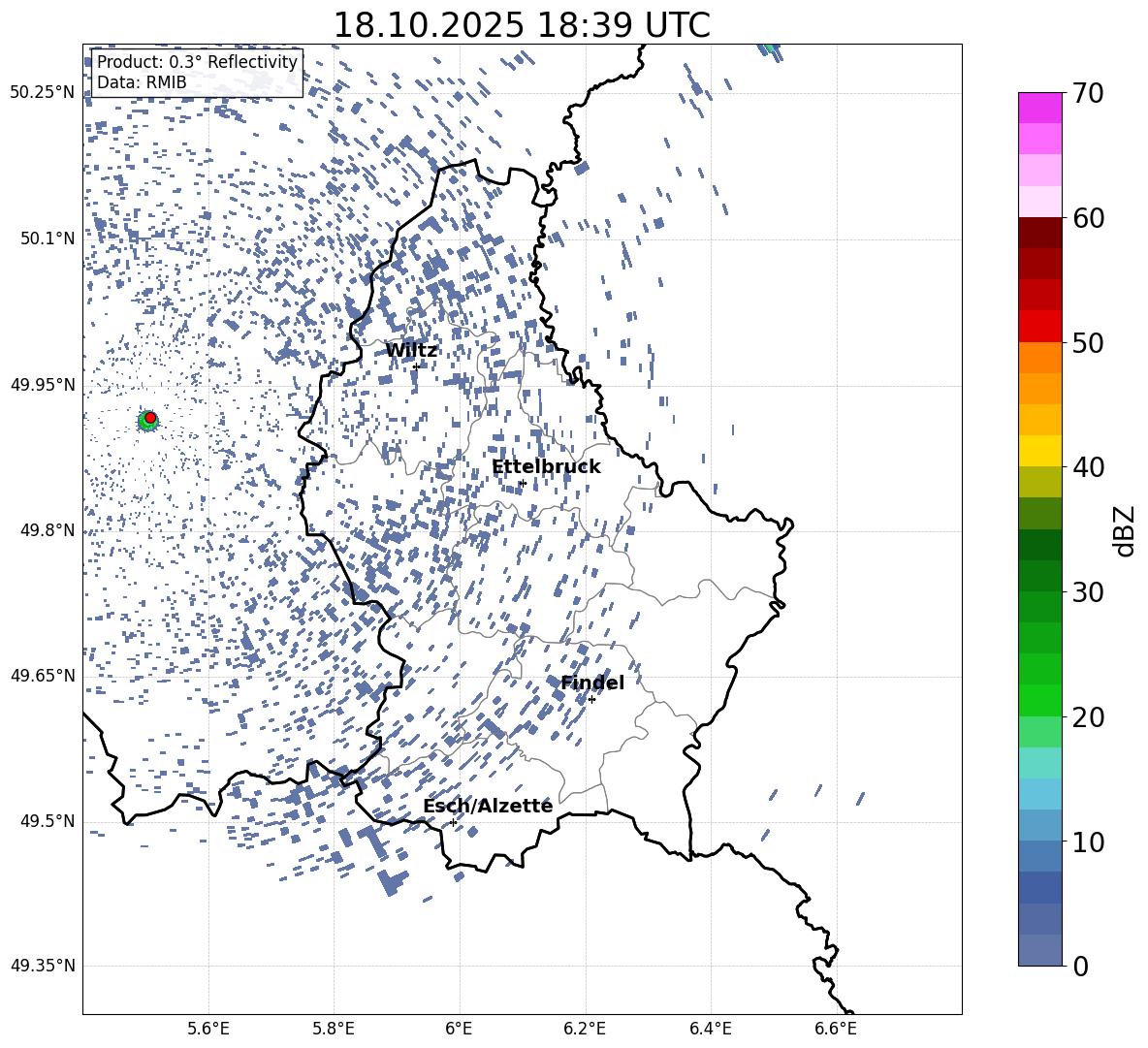Click the 'Data: RMIB' label
Screen dimensions: 1148x1048
pyautogui.click(x=142, y=82)
